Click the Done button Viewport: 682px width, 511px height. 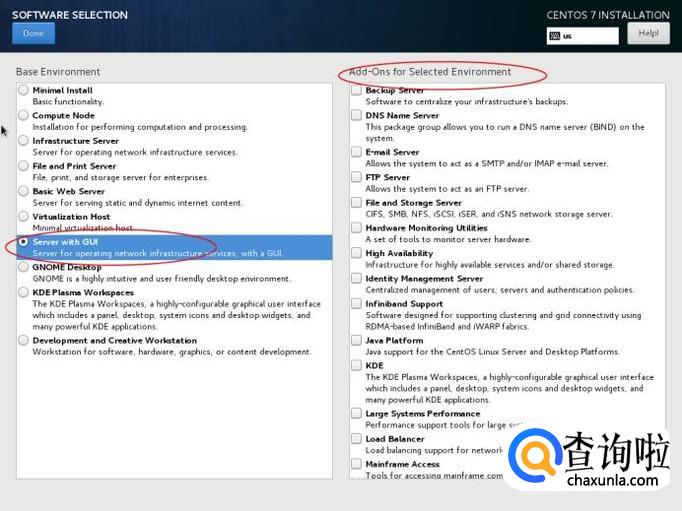33,33
